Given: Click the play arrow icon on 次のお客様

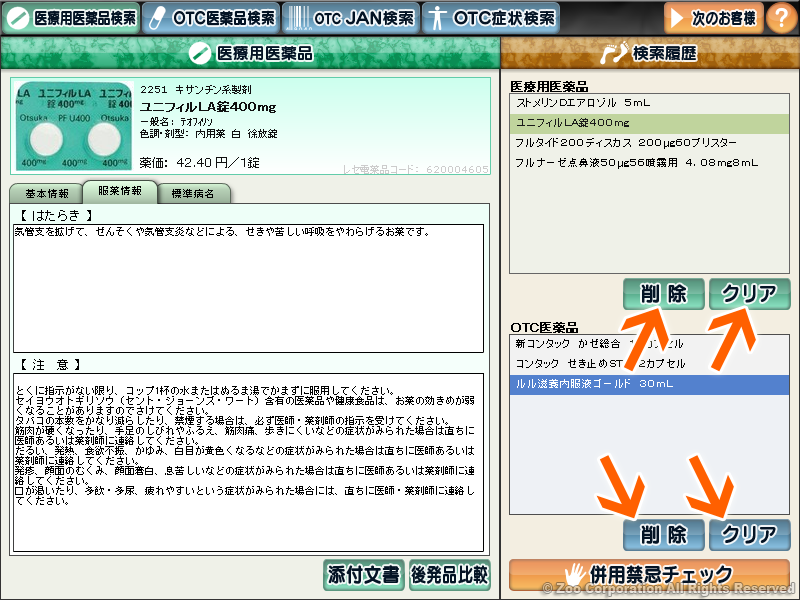Looking at the screenshot, I should tap(677, 18).
